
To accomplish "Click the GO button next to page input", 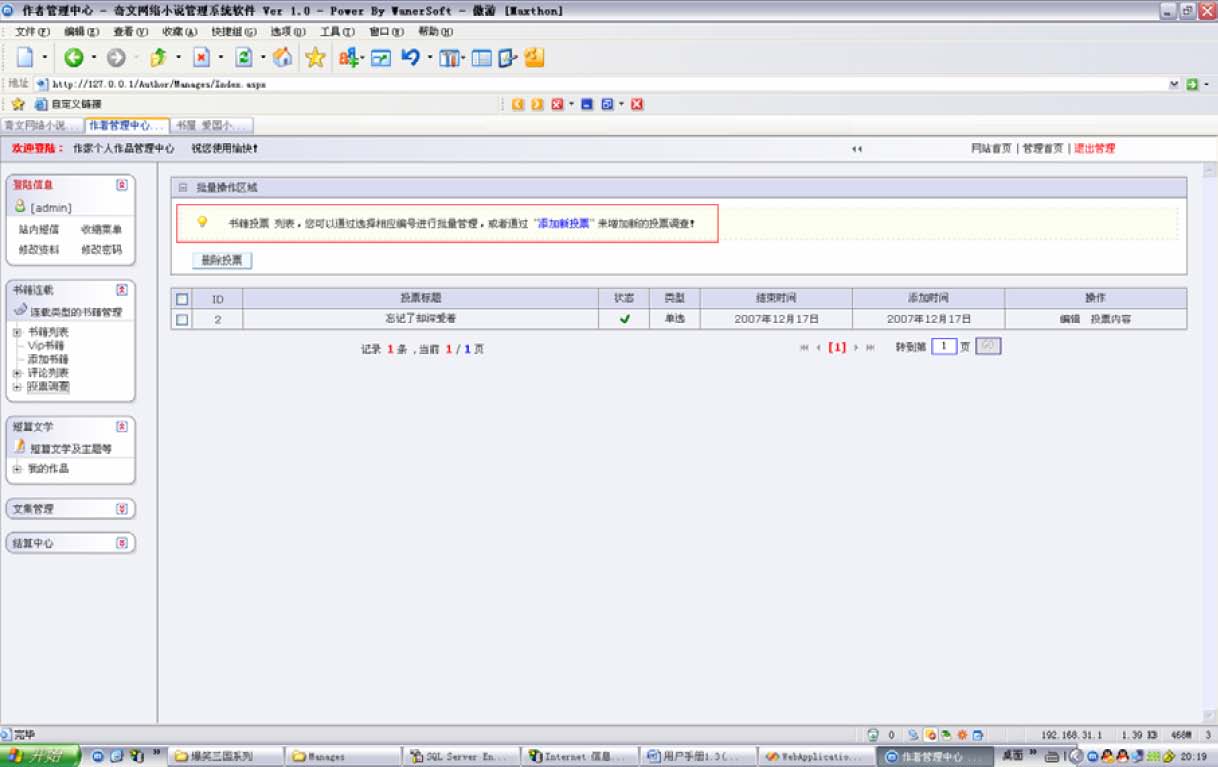I will [x=988, y=346].
